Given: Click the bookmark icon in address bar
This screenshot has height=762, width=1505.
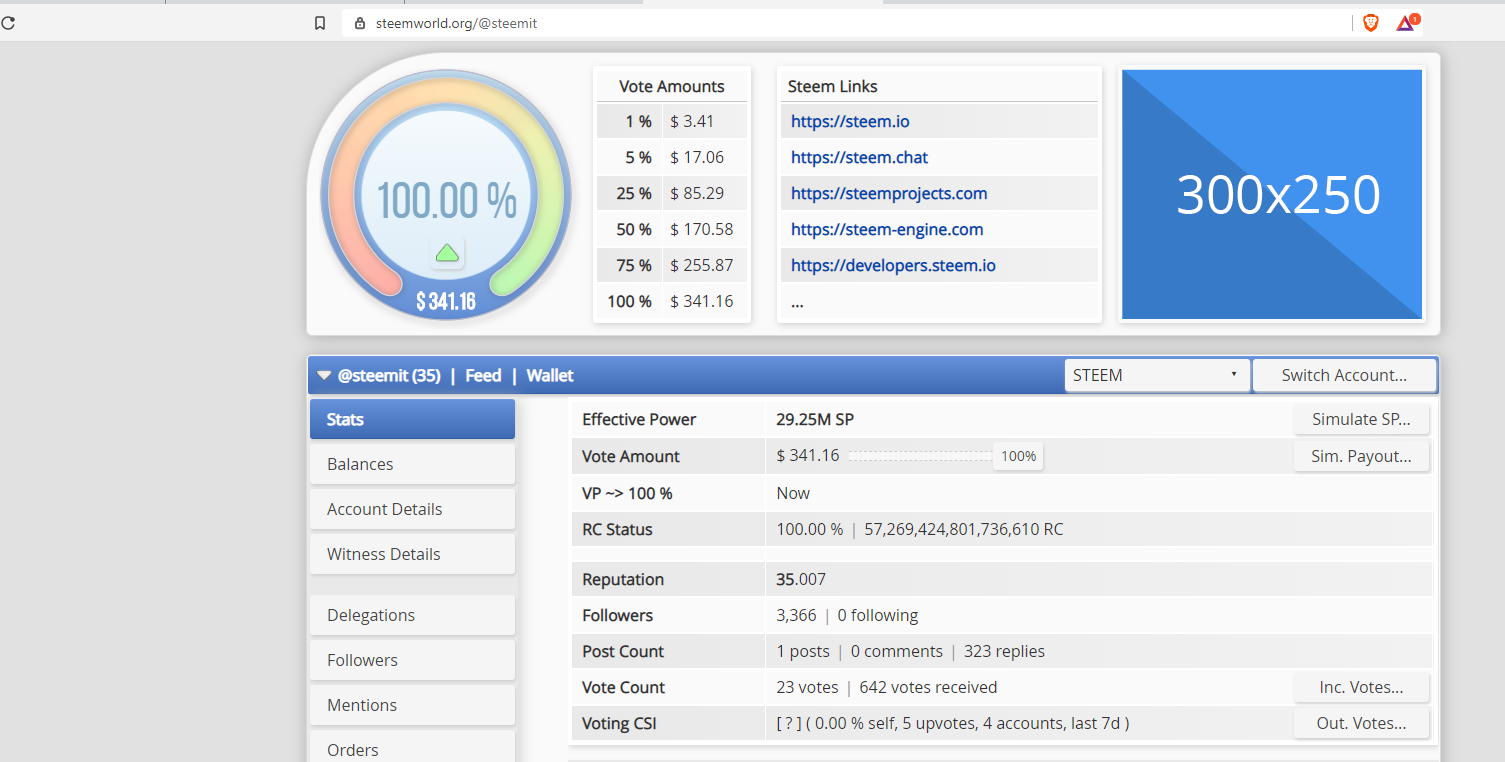Looking at the screenshot, I should [320, 23].
